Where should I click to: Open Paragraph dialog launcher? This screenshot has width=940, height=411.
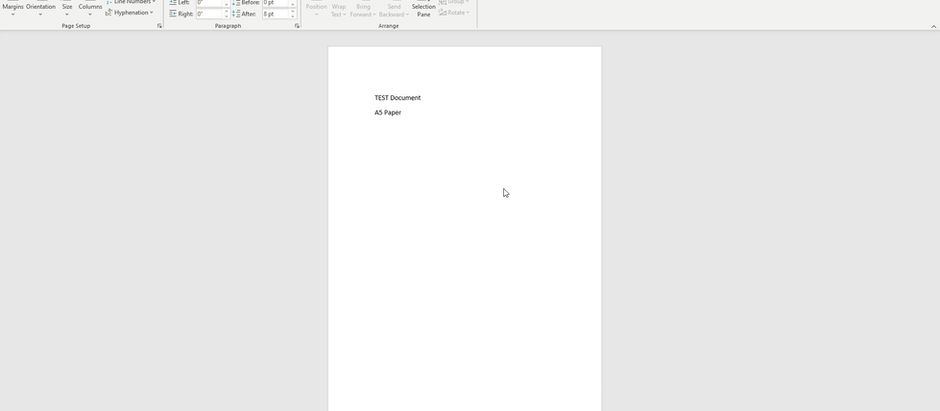[x=297, y=26]
